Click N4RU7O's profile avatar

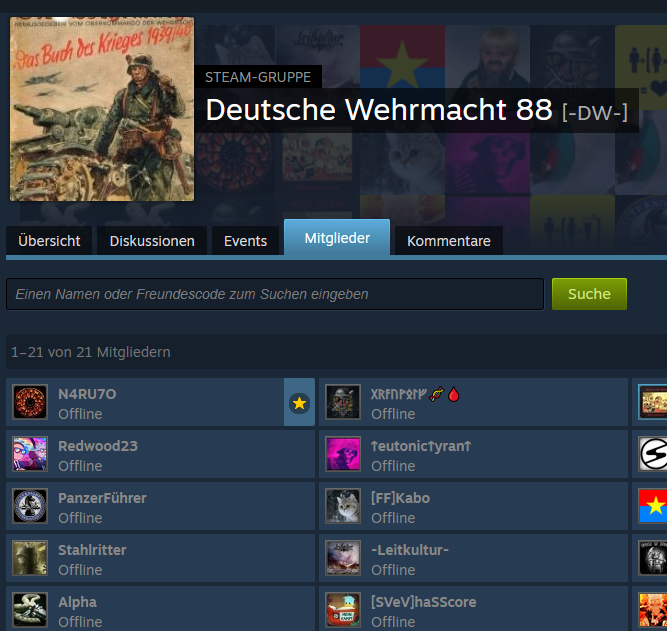(30, 402)
